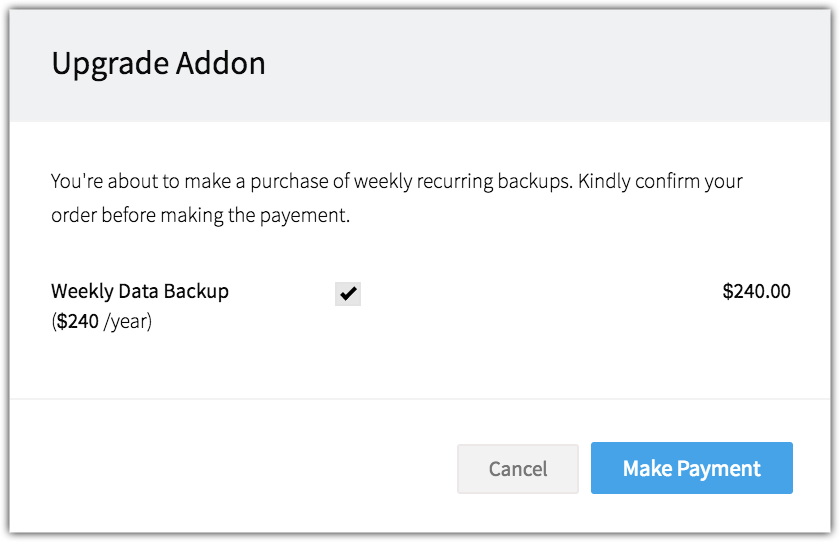Click the bold "$240" in yearly rate

(78, 321)
